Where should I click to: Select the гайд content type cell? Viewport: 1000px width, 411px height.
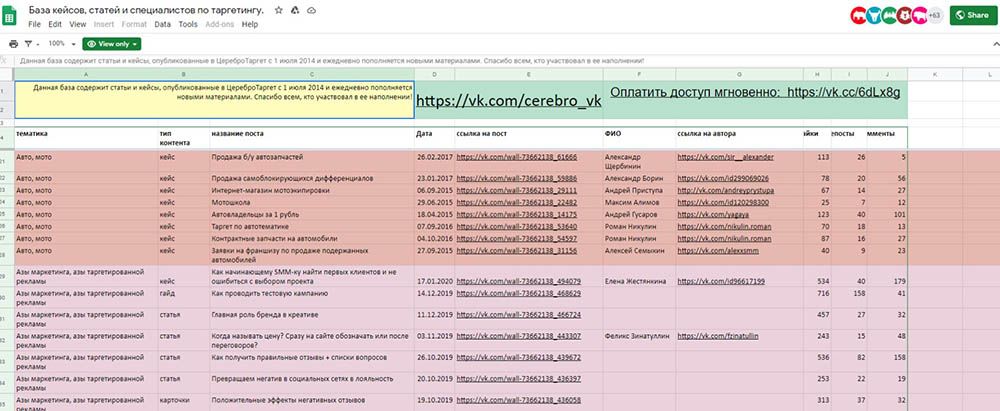pos(184,297)
